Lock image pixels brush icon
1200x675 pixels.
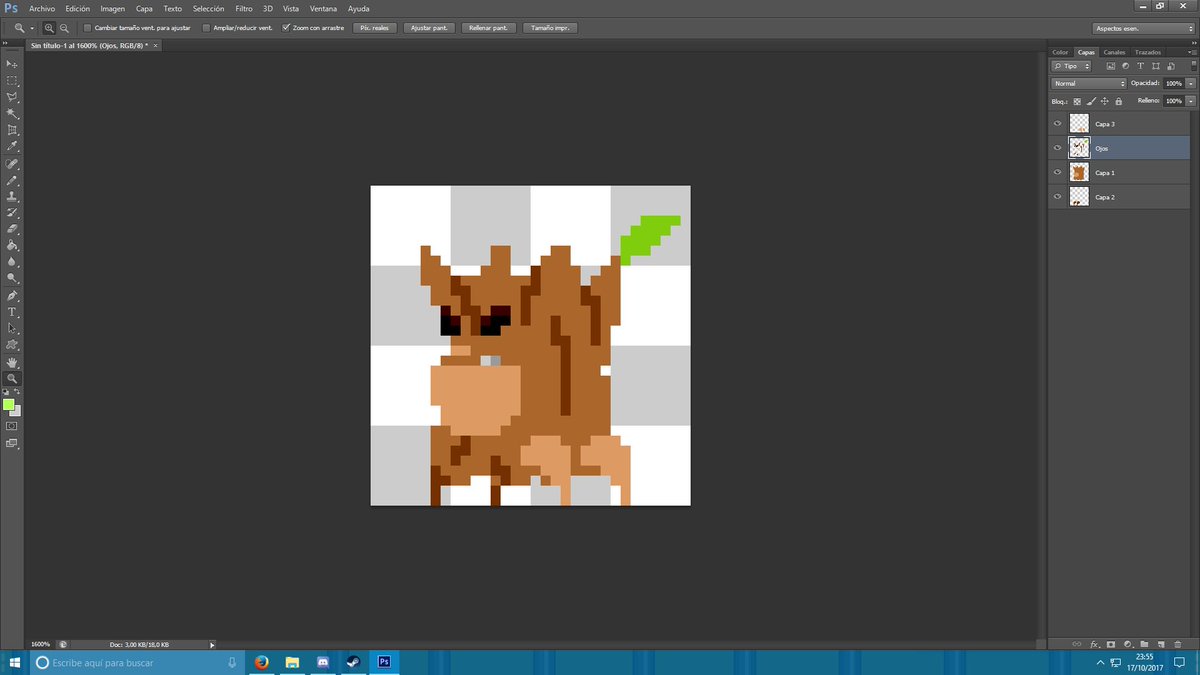tap(1091, 101)
